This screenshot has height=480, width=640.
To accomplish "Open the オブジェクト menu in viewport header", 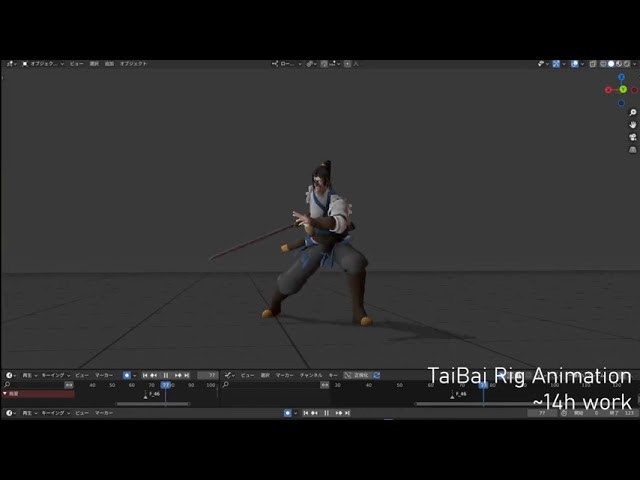I will click(x=133, y=64).
